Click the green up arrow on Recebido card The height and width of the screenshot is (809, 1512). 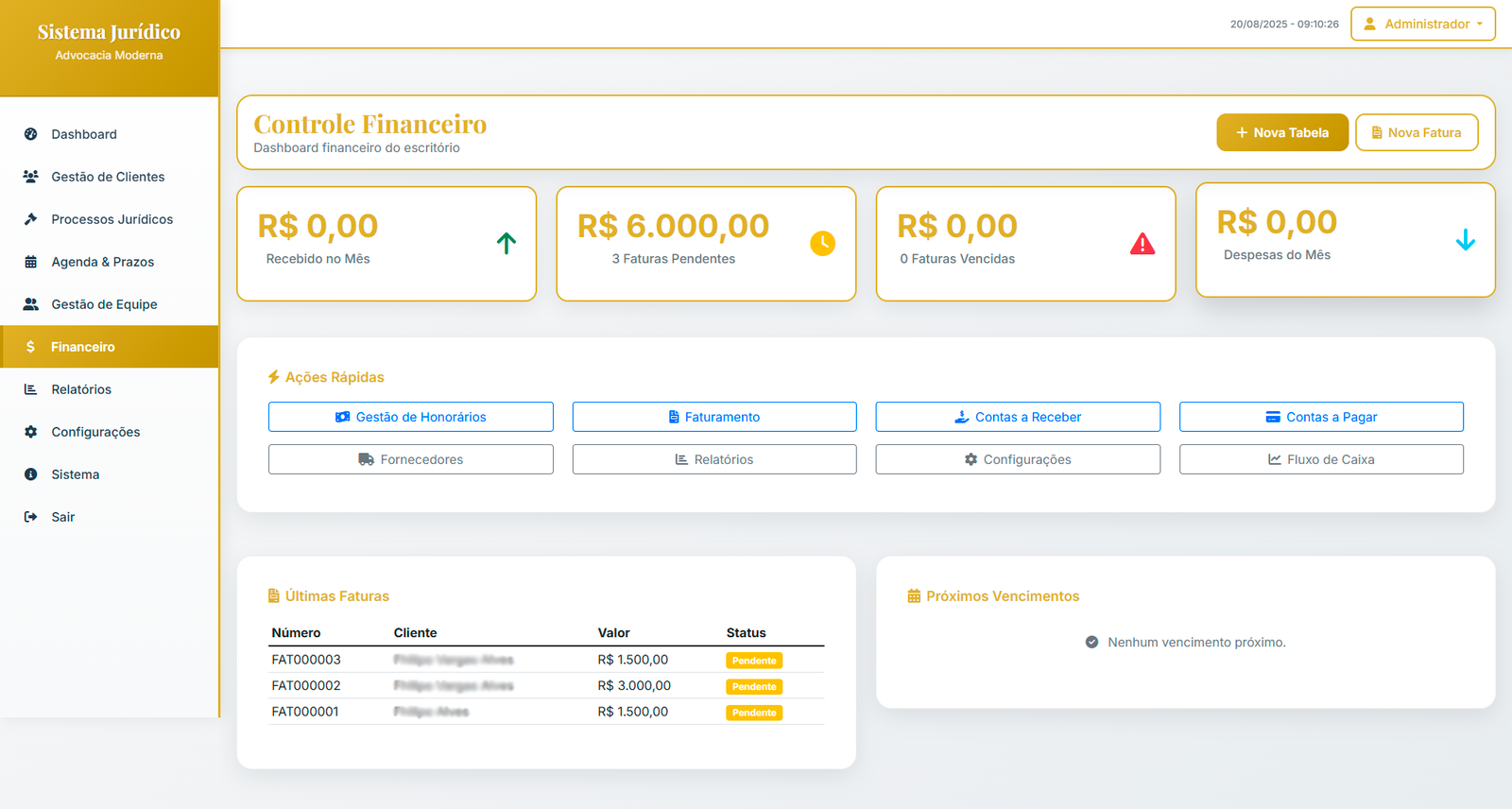point(507,243)
